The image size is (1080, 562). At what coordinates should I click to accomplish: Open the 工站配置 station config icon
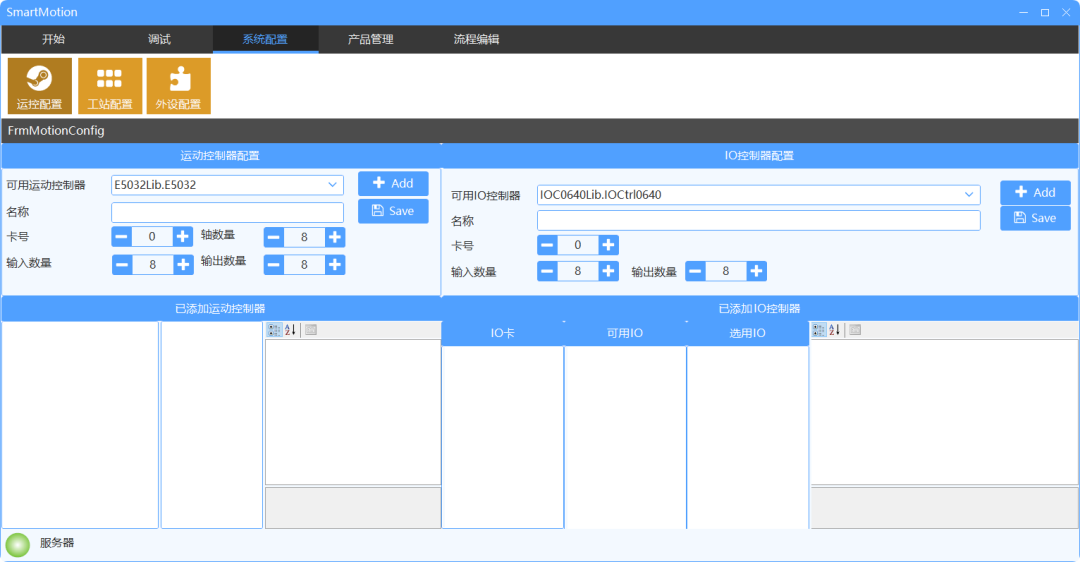[110, 86]
